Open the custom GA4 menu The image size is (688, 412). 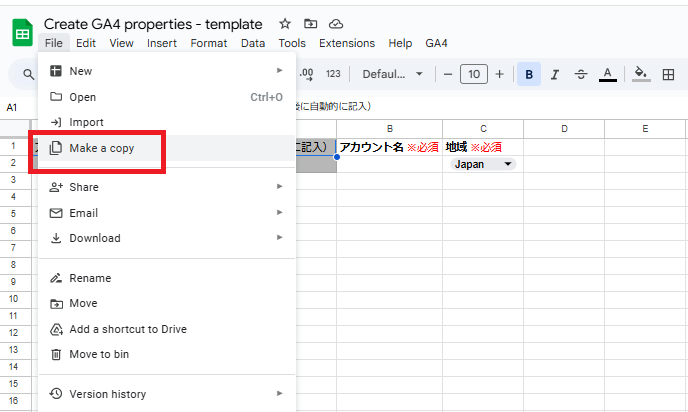(x=436, y=43)
